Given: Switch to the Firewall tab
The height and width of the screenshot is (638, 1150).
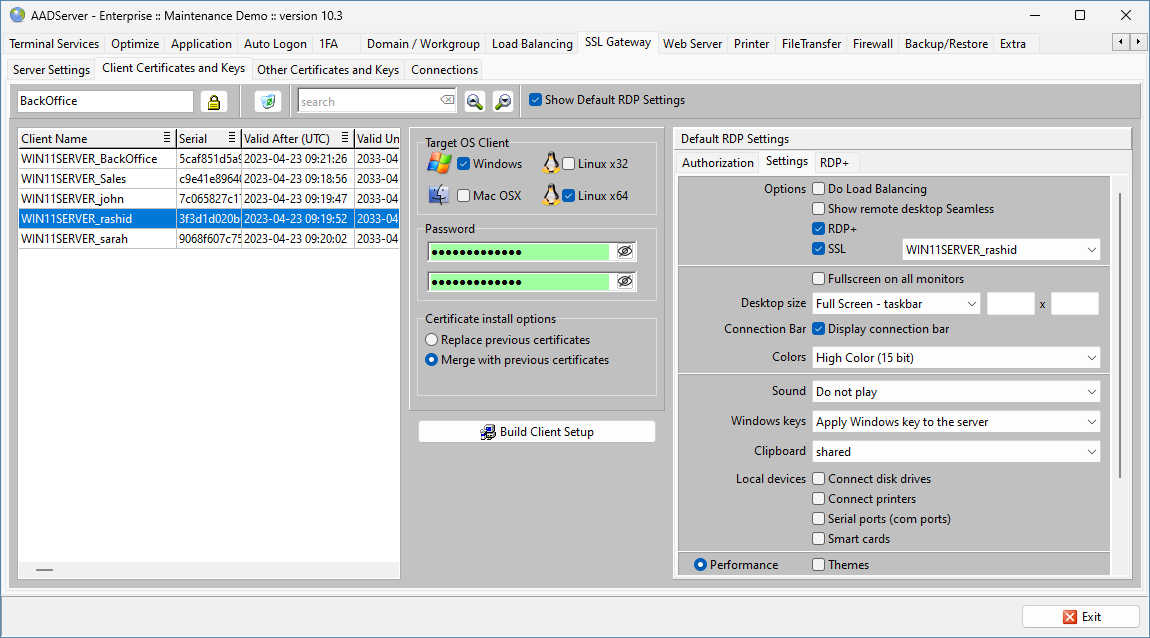Looking at the screenshot, I should 872,44.
